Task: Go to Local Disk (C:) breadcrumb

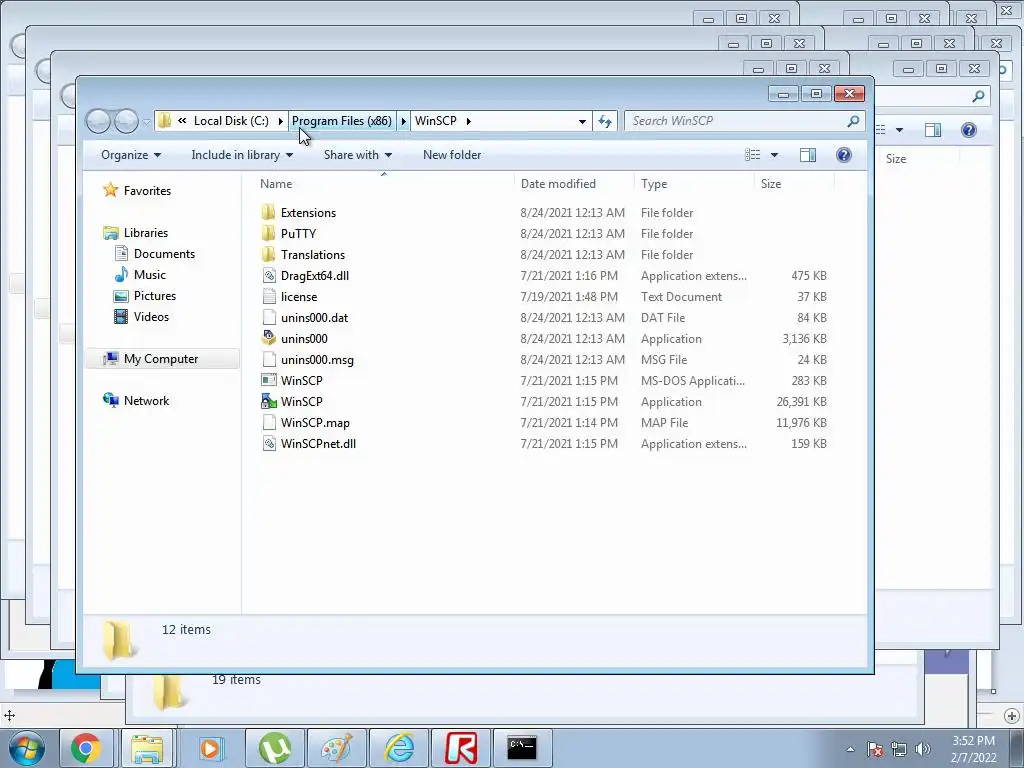Action: [231, 121]
